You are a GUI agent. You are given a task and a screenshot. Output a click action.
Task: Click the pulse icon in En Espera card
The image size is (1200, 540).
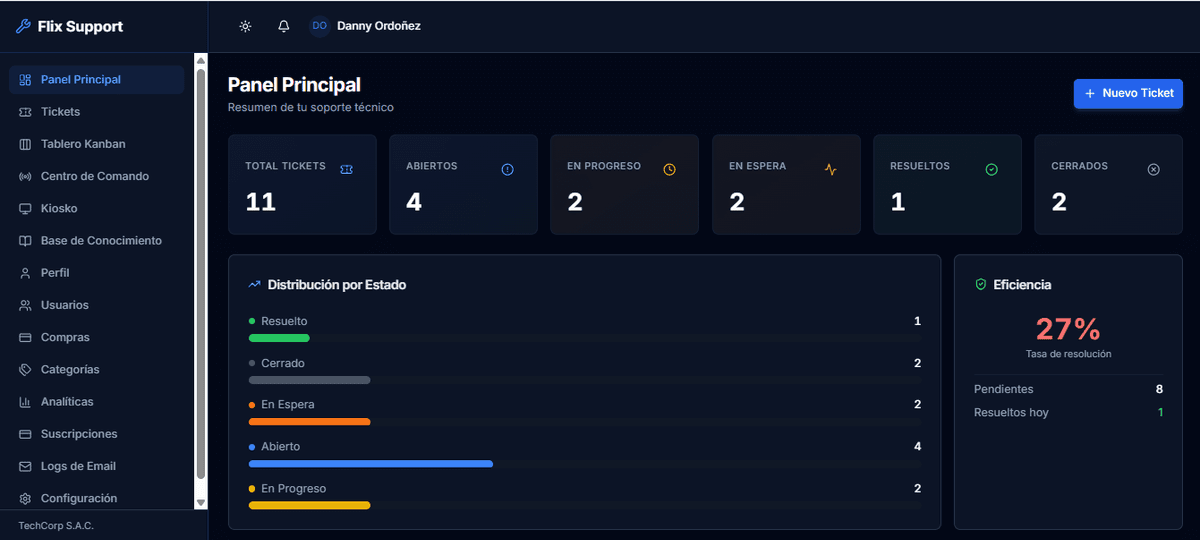point(830,170)
